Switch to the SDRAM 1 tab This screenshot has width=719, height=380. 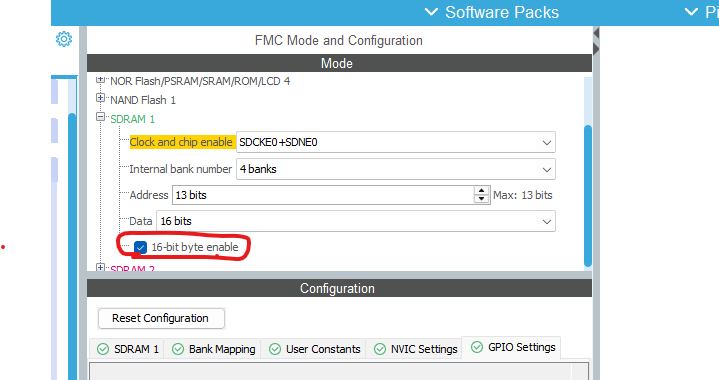tap(127, 349)
